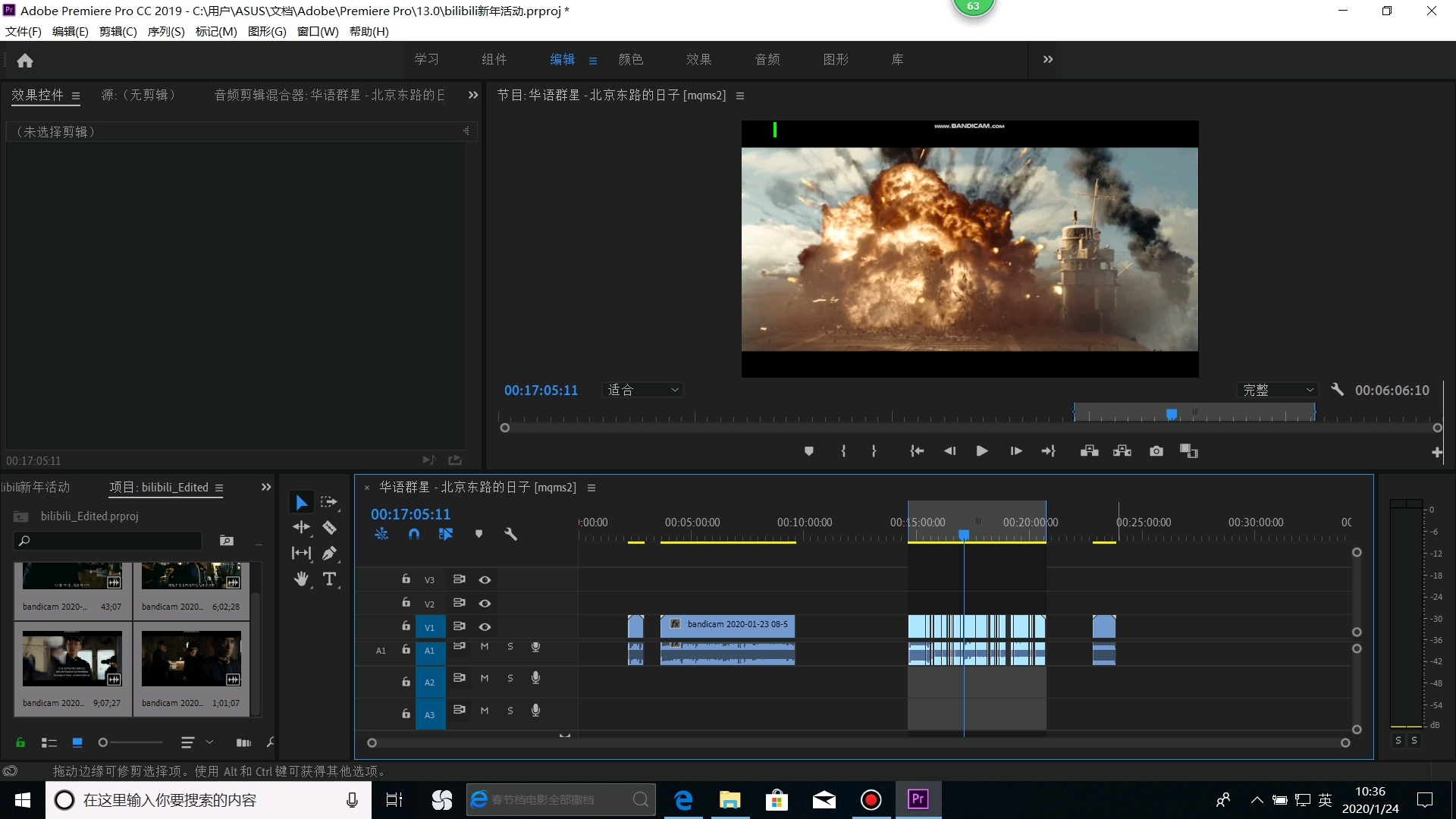The height and width of the screenshot is (819, 1456).
Task: Go to In point in program monitor
Action: (917, 451)
